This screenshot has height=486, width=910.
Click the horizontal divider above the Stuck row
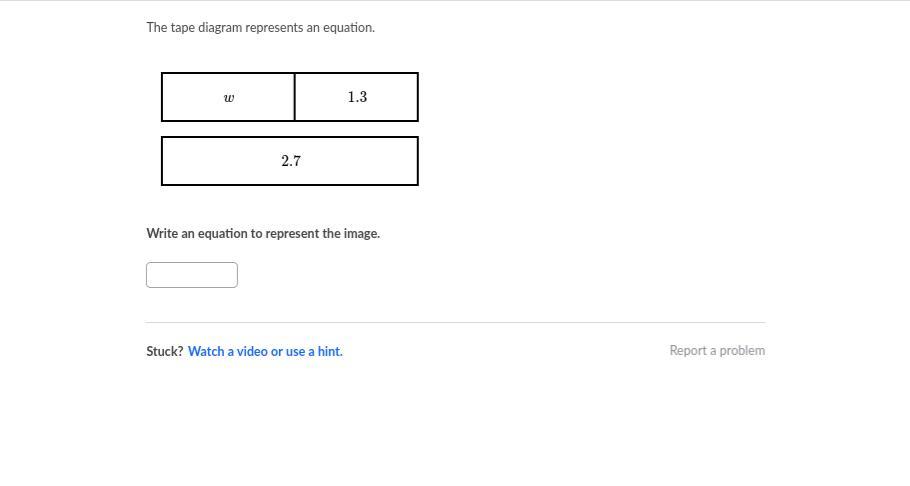point(455,322)
